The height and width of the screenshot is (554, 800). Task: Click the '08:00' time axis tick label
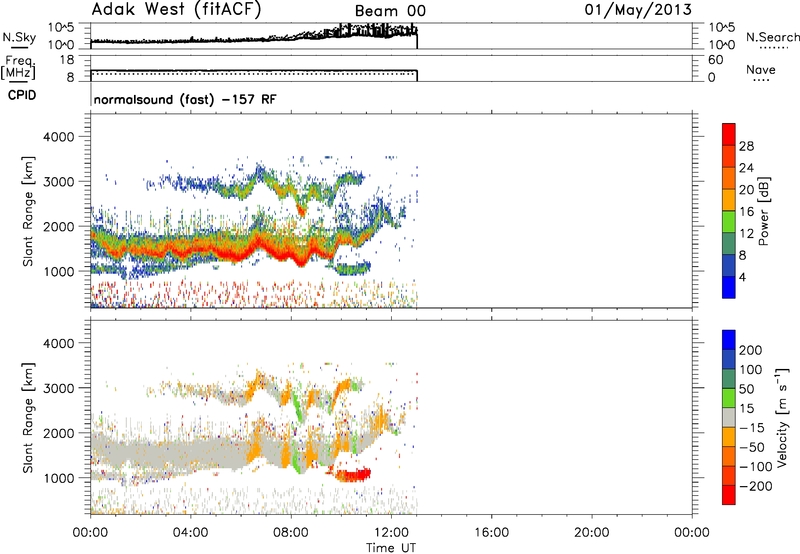click(x=291, y=533)
